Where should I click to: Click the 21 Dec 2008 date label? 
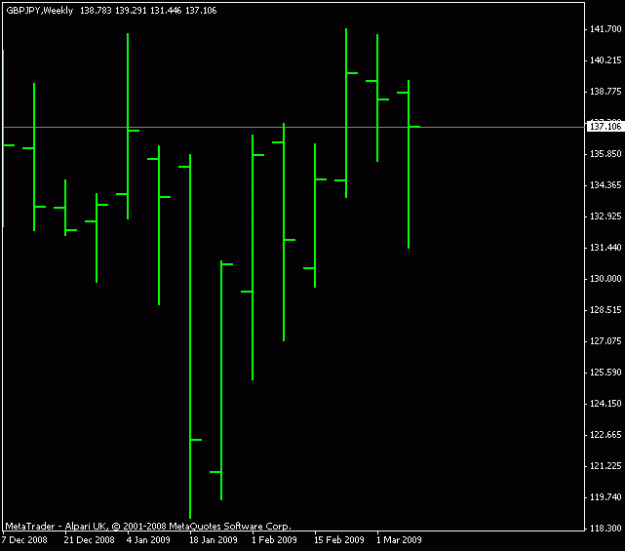pyautogui.click(x=89, y=540)
